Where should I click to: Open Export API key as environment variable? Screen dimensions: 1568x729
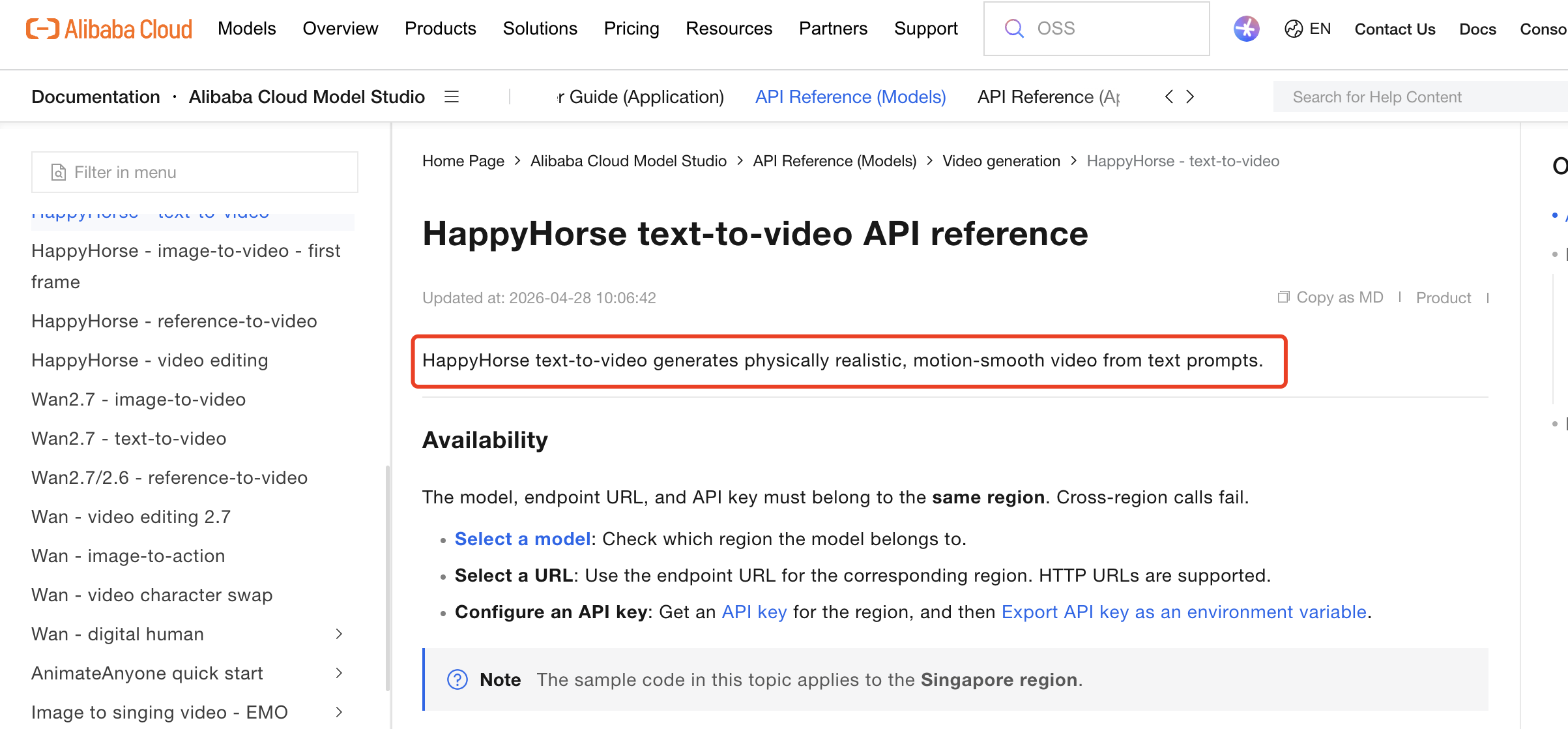click(x=1184, y=612)
